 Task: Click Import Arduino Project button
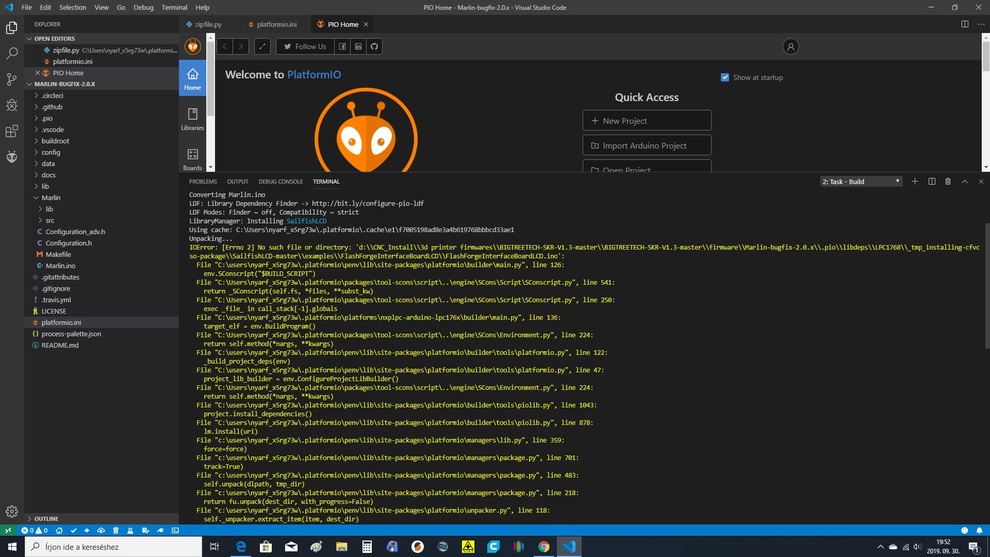pos(646,146)
